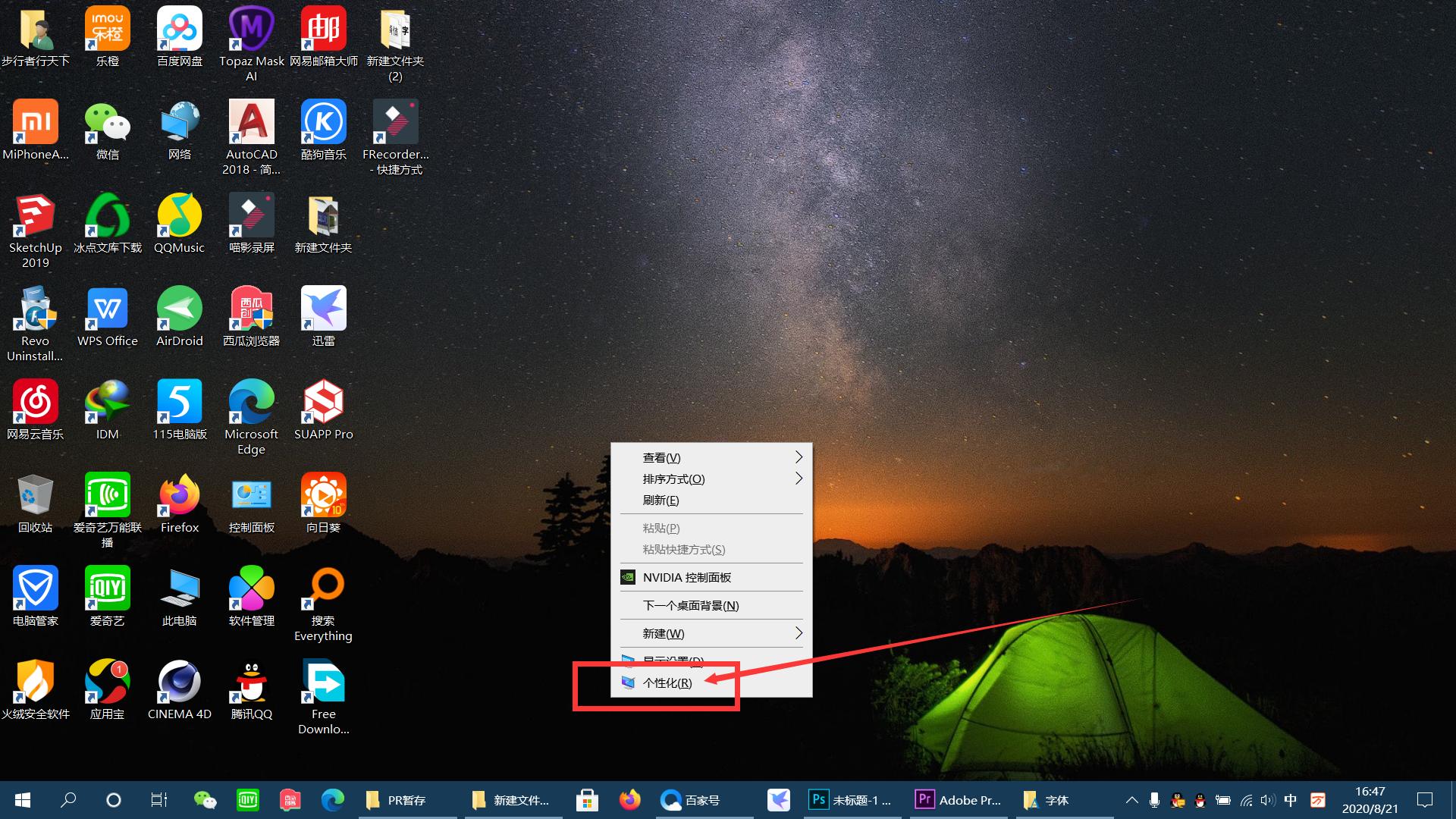Open the volume control in the system tray
Image resolution: width=1456 pixels, height=819 pixels.
point(1267,800)
